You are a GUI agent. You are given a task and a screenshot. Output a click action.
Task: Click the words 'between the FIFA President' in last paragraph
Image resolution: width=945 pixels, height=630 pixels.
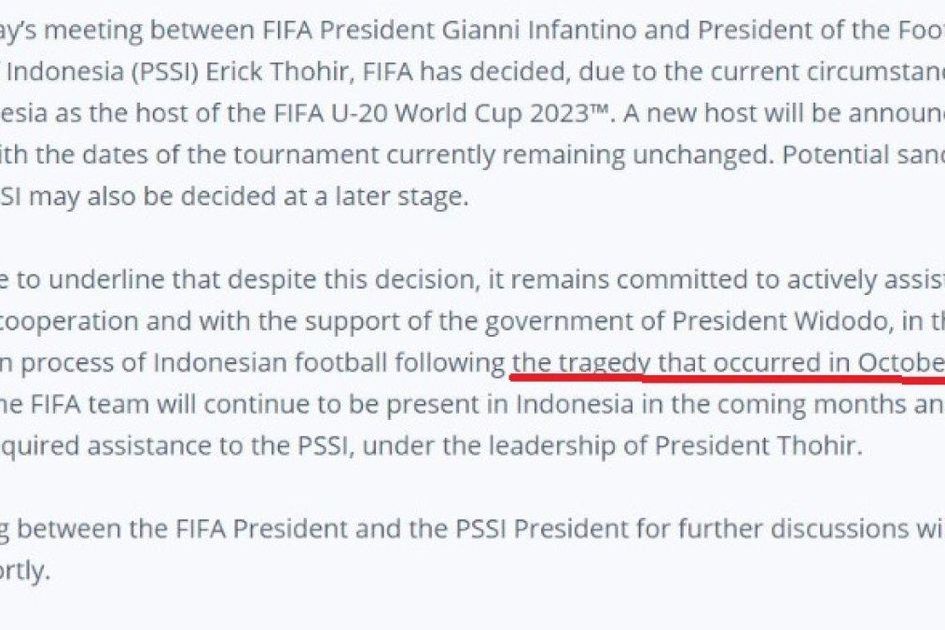pos(182,529)
